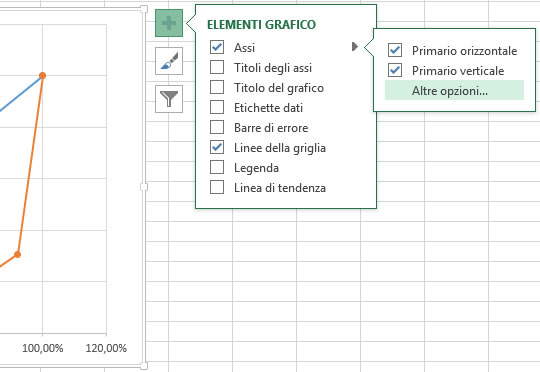Click the lower orange data marker
This screenshot has width=540, height=372.
[x=18, y=255]
